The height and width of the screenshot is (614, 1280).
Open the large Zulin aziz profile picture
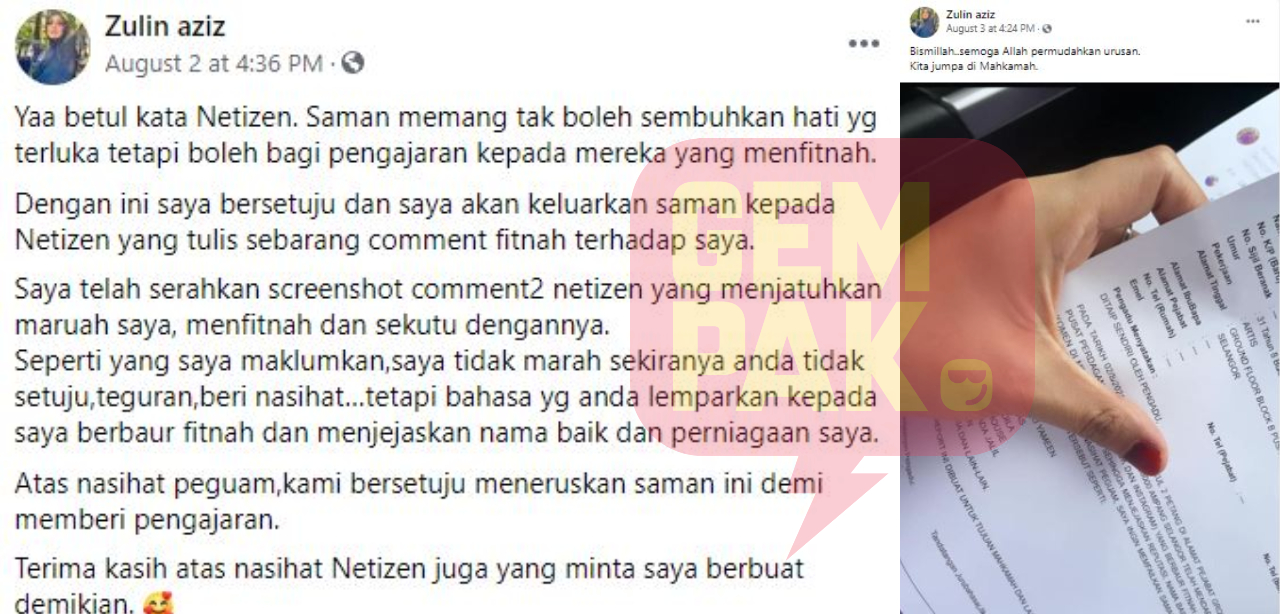coord(53,47)
